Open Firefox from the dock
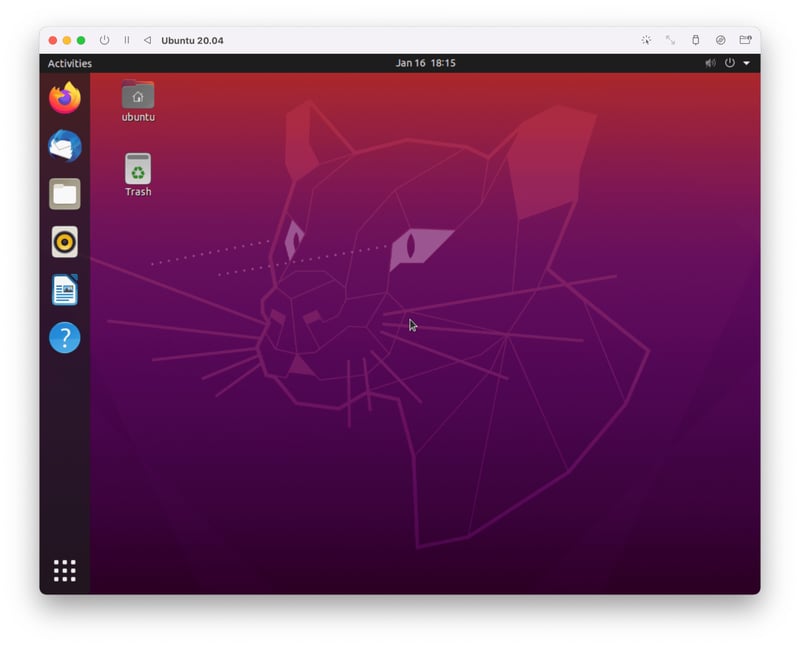800x647 pixels. click(x=65, y=98)
